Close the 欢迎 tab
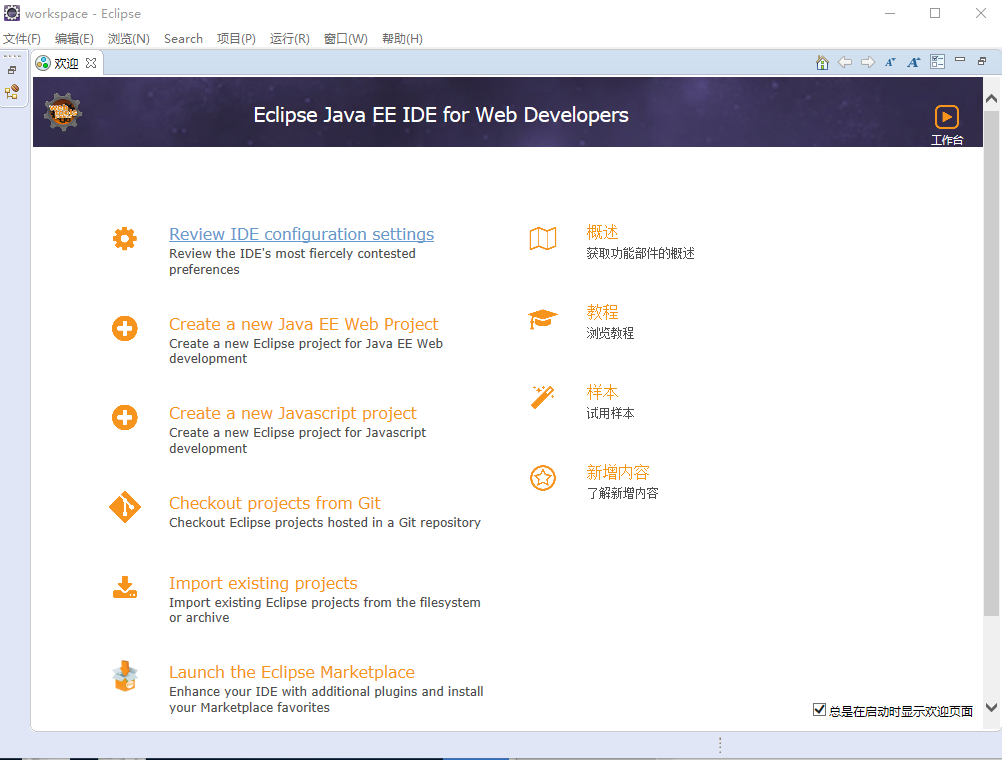The width and height of the screenshot is (1002, 760). 91,63
